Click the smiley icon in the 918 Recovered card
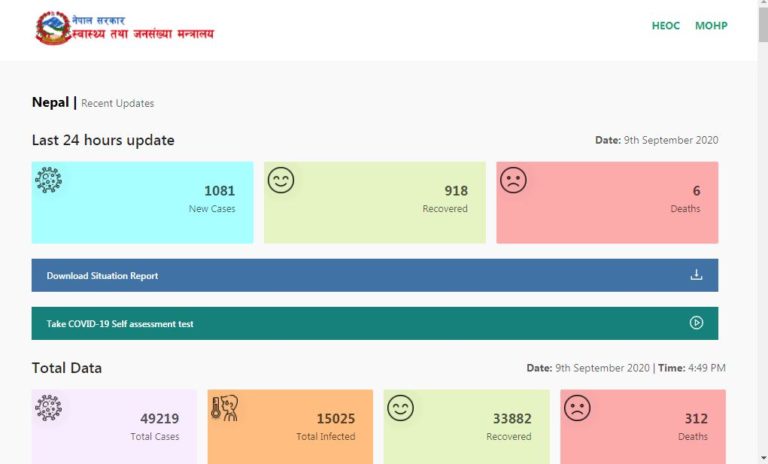The image size is (768, 464). pyautogui.click(x=281, y=180)
